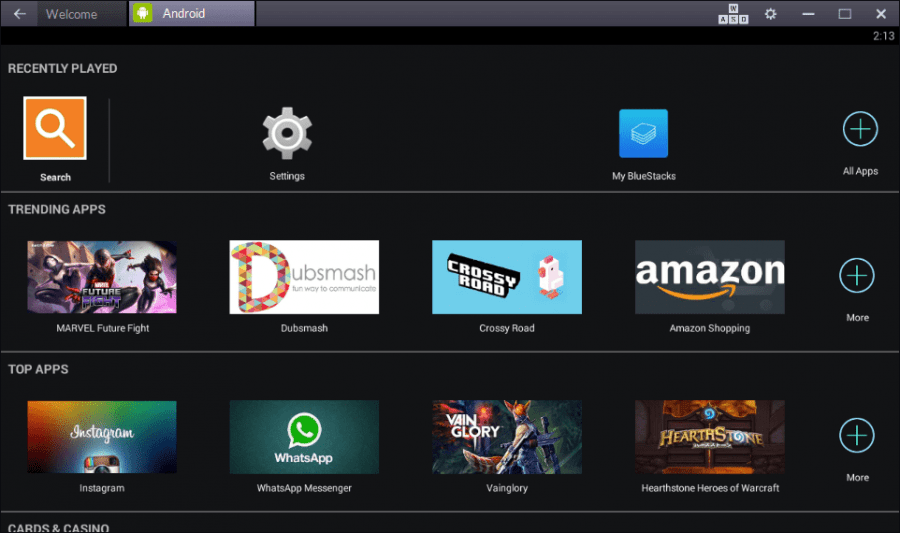Open the WASD keyboard mapping icon

pyautogui.click(x=733, y=14)
